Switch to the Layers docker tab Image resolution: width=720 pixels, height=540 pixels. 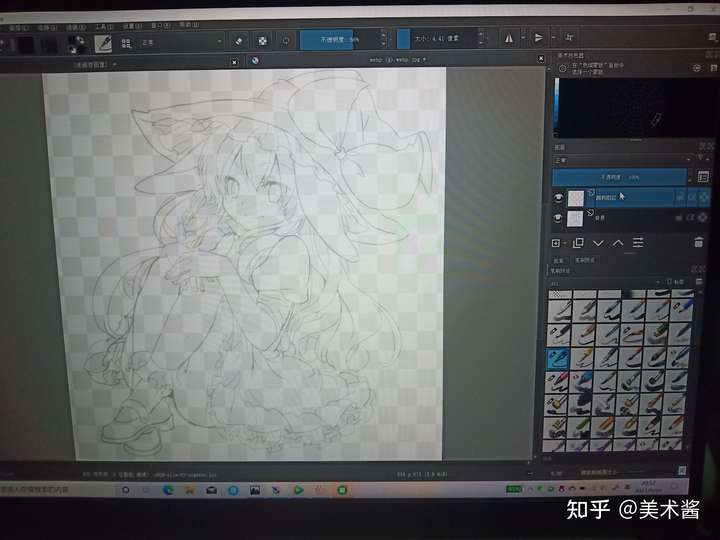pyautogui.click(x=558, y=260)
